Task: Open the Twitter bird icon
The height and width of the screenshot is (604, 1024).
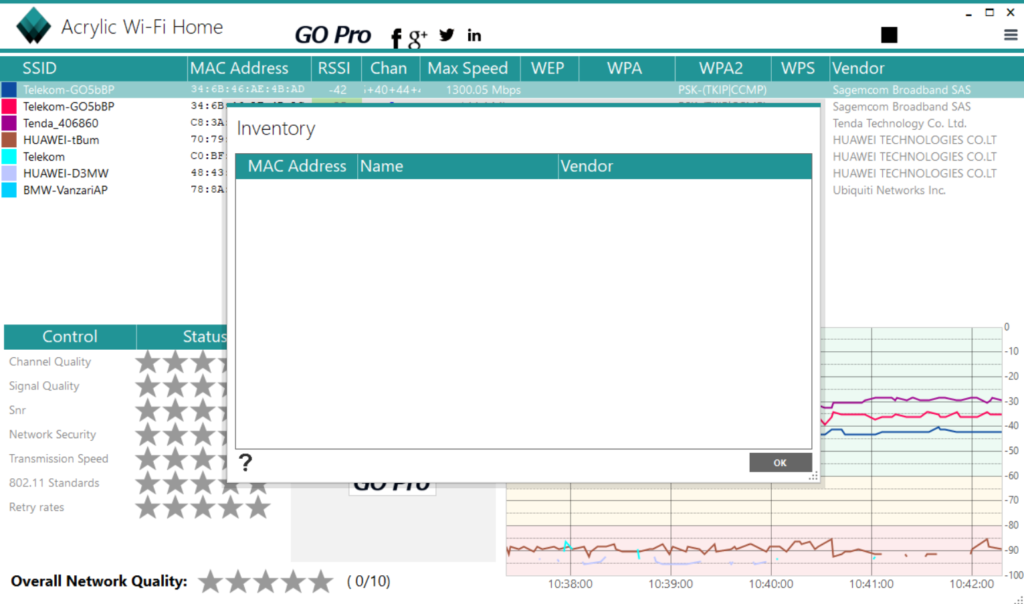Action: coord(447,35)
